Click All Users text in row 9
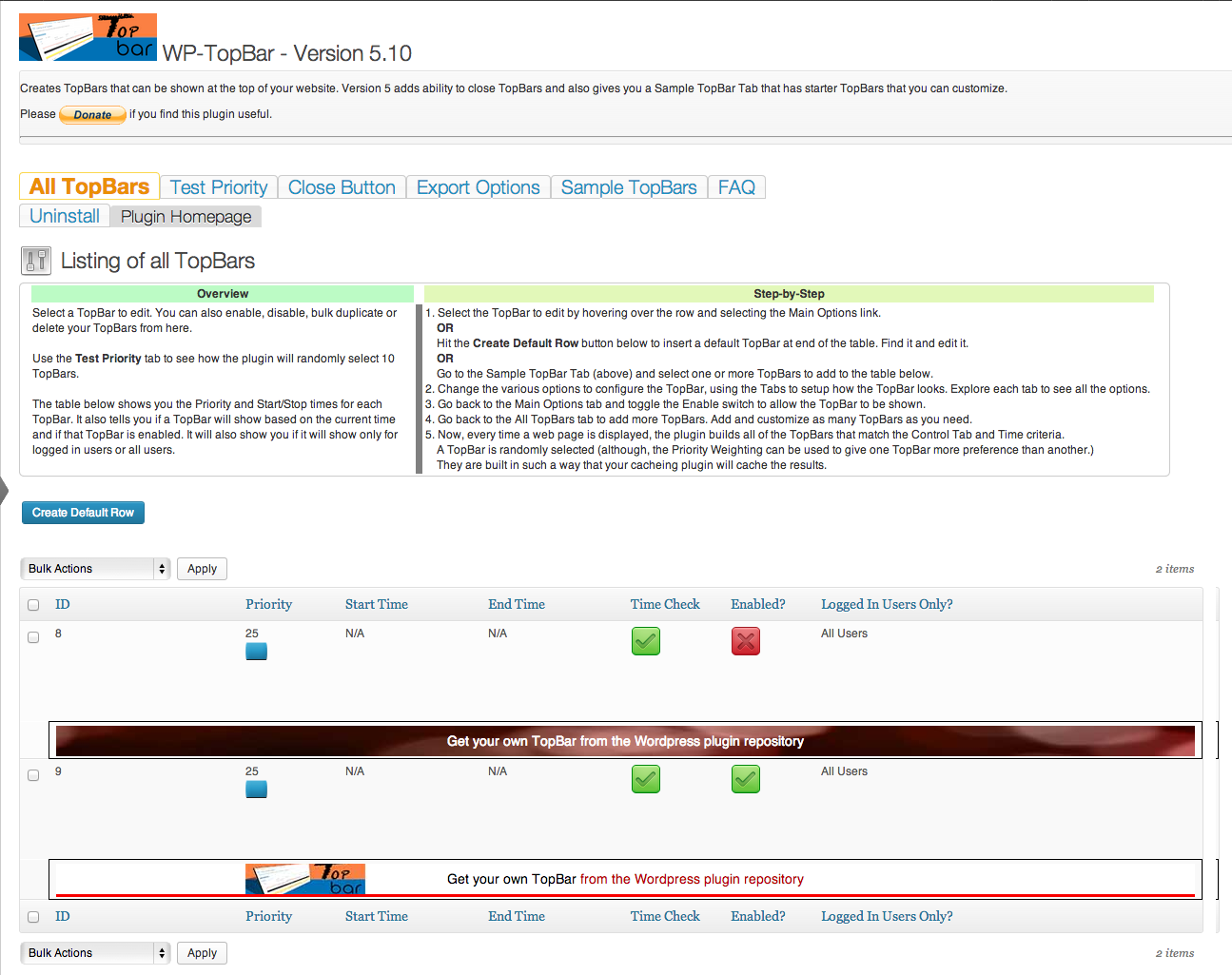This screenshot has height=975, width=1232. [x=844, y=771]
